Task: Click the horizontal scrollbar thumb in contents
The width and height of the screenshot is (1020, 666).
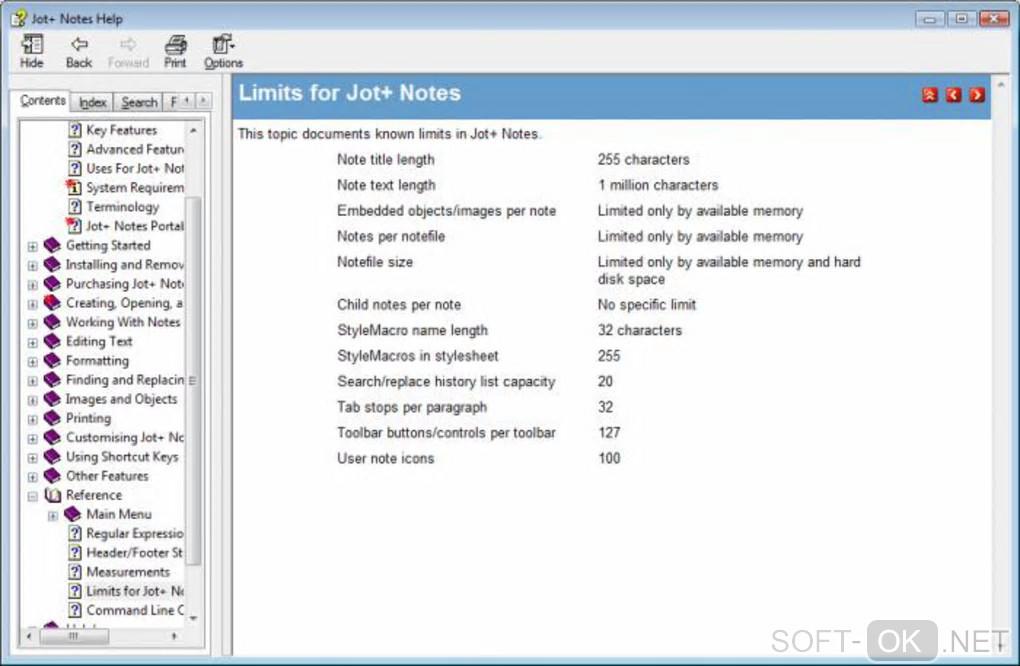Action: (74, 636)
